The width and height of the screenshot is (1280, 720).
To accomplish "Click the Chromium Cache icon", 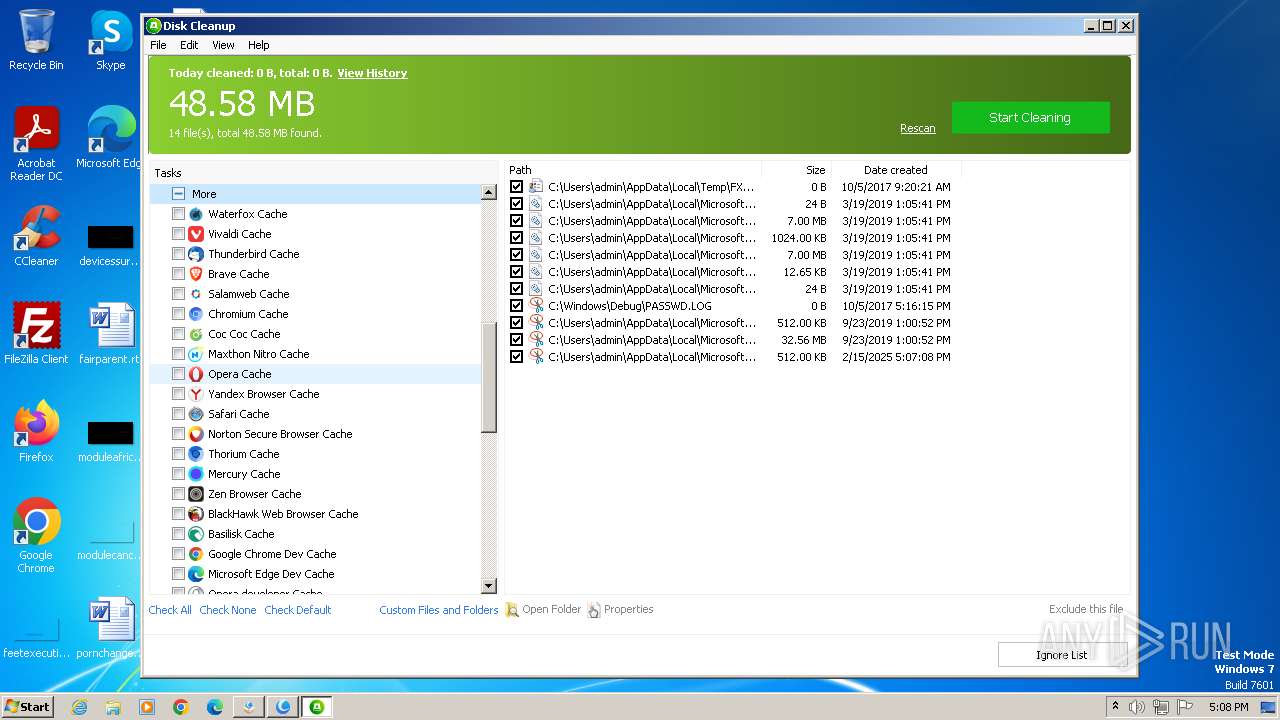I will pos(196,314).
